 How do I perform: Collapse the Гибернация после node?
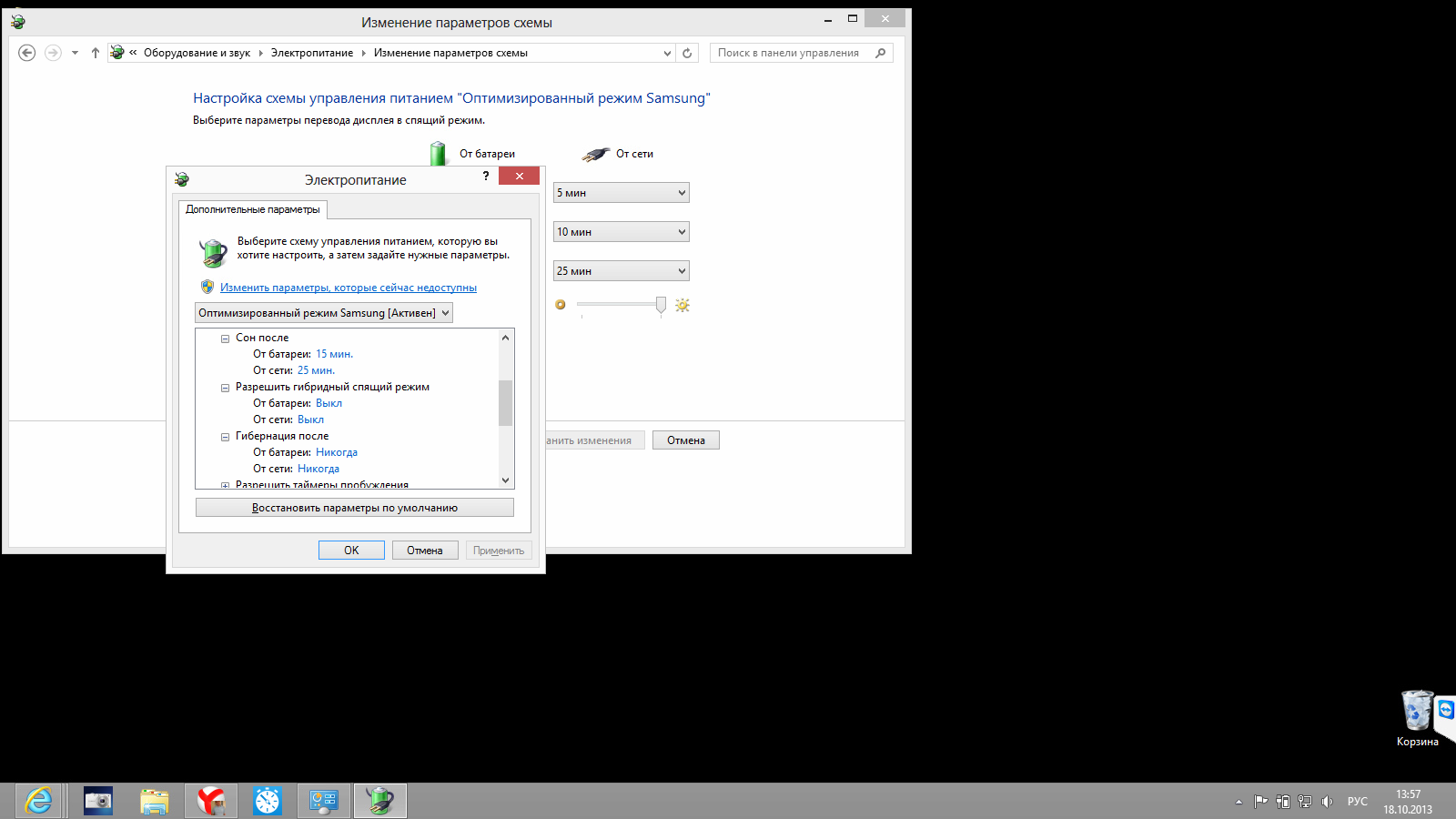click(225, 437)
